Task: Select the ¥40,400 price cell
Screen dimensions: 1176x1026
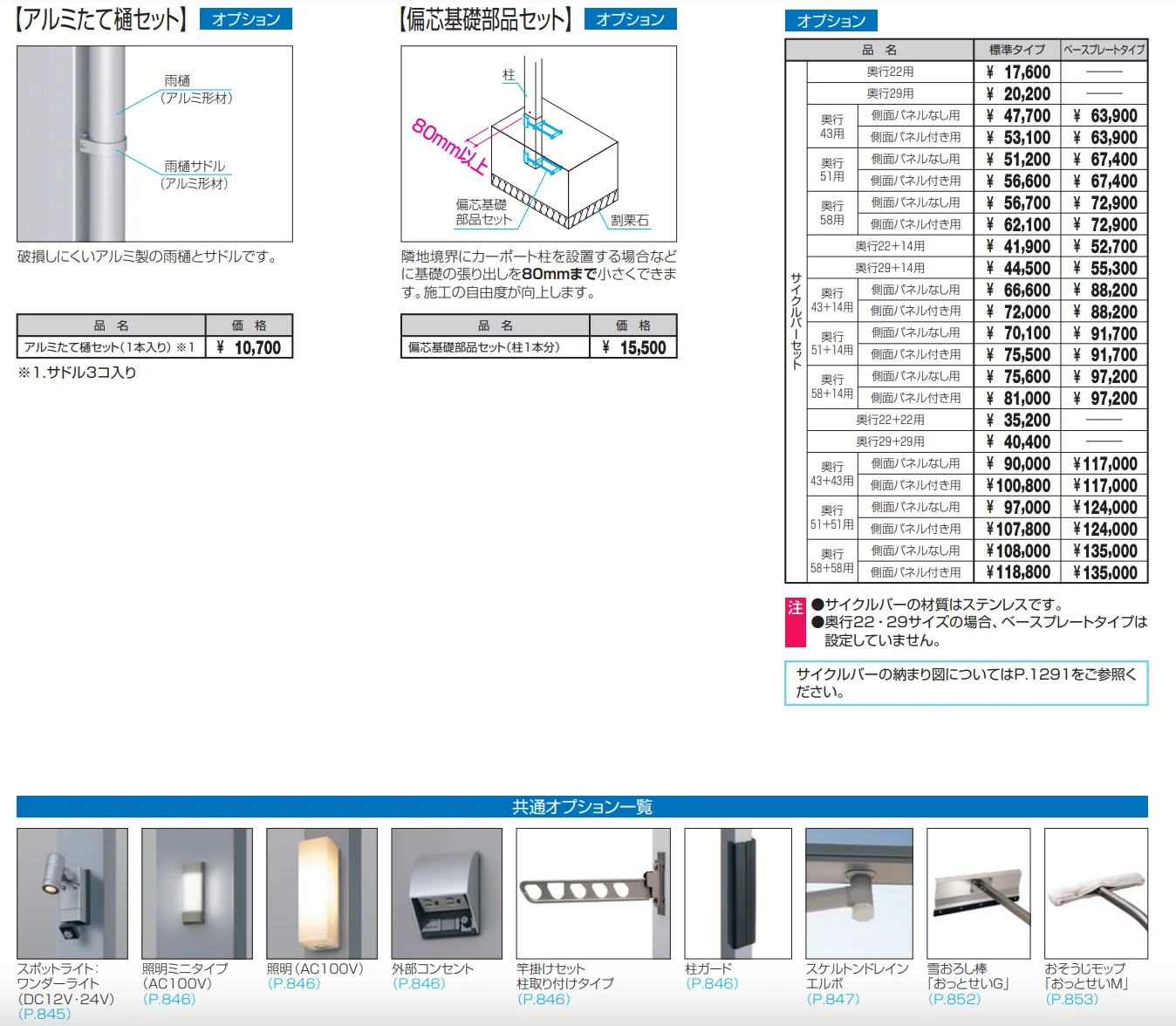Action: tap(1017, 441)
